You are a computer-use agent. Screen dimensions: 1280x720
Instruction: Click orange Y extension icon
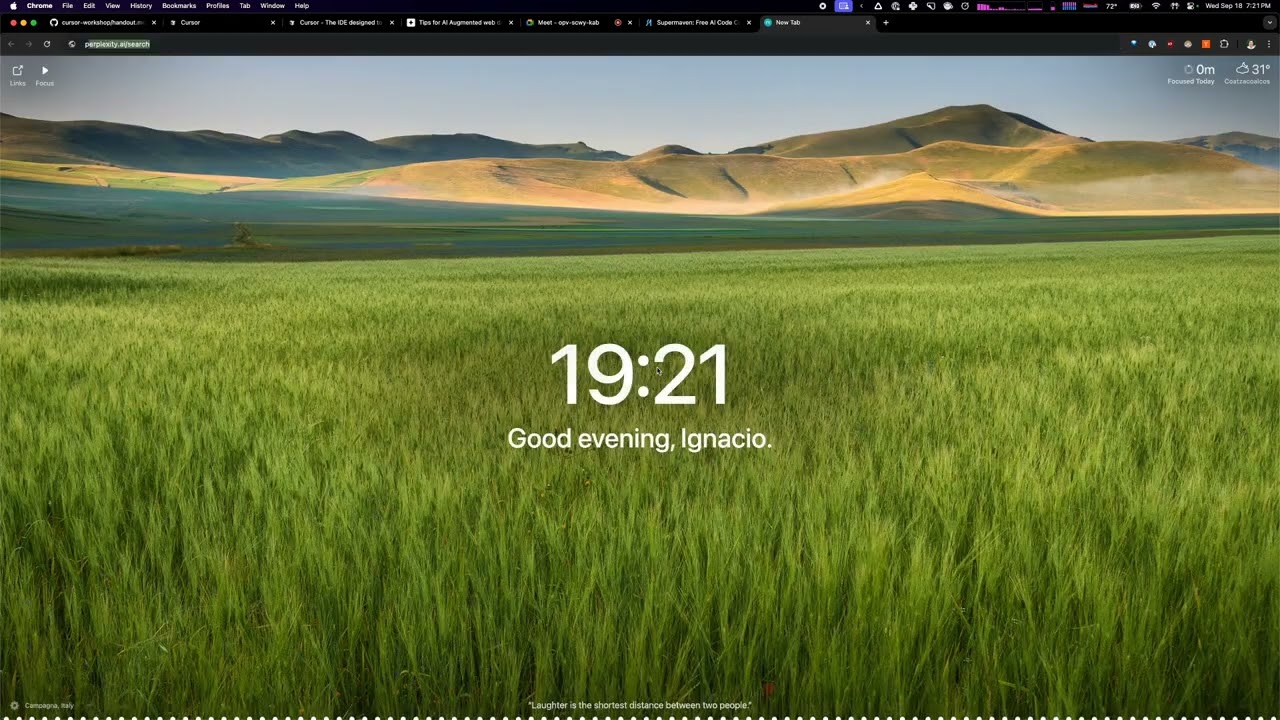point(1206,44)
